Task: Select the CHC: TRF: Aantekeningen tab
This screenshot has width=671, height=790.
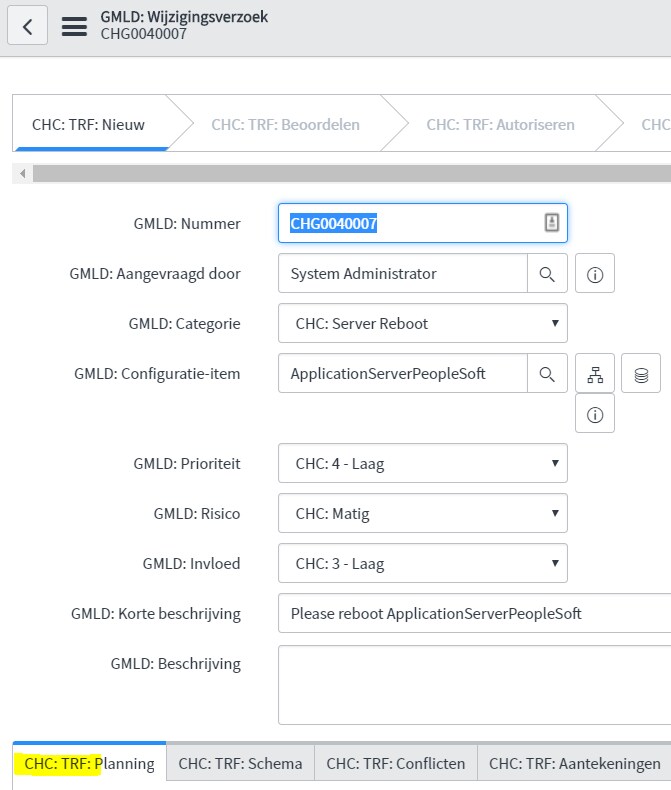Action: pos(574,763)
